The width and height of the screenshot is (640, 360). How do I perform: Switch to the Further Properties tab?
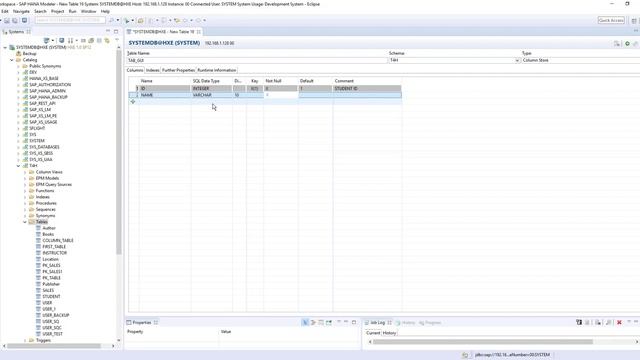(178, 70)
